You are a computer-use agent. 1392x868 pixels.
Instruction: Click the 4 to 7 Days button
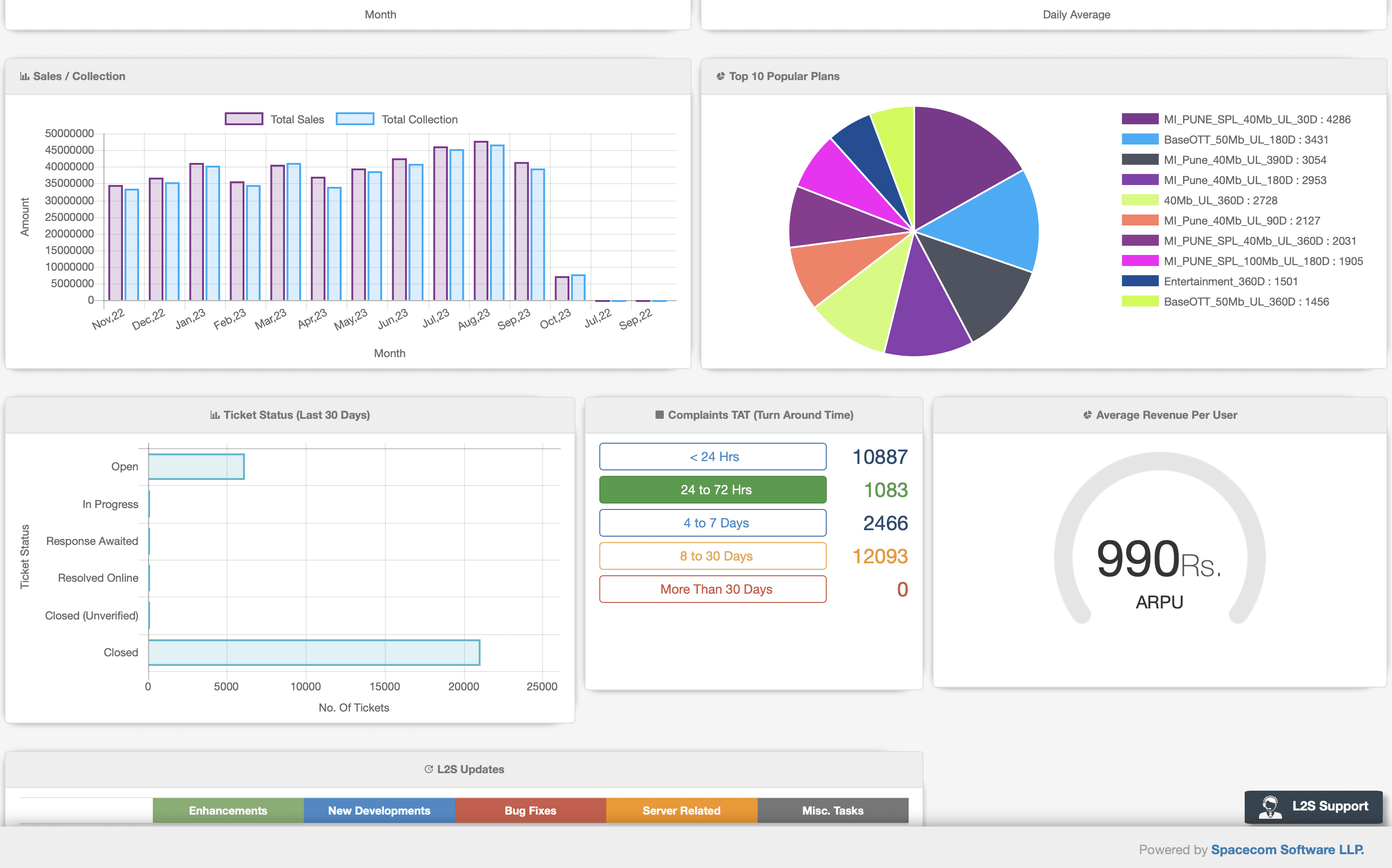[713, 523]
